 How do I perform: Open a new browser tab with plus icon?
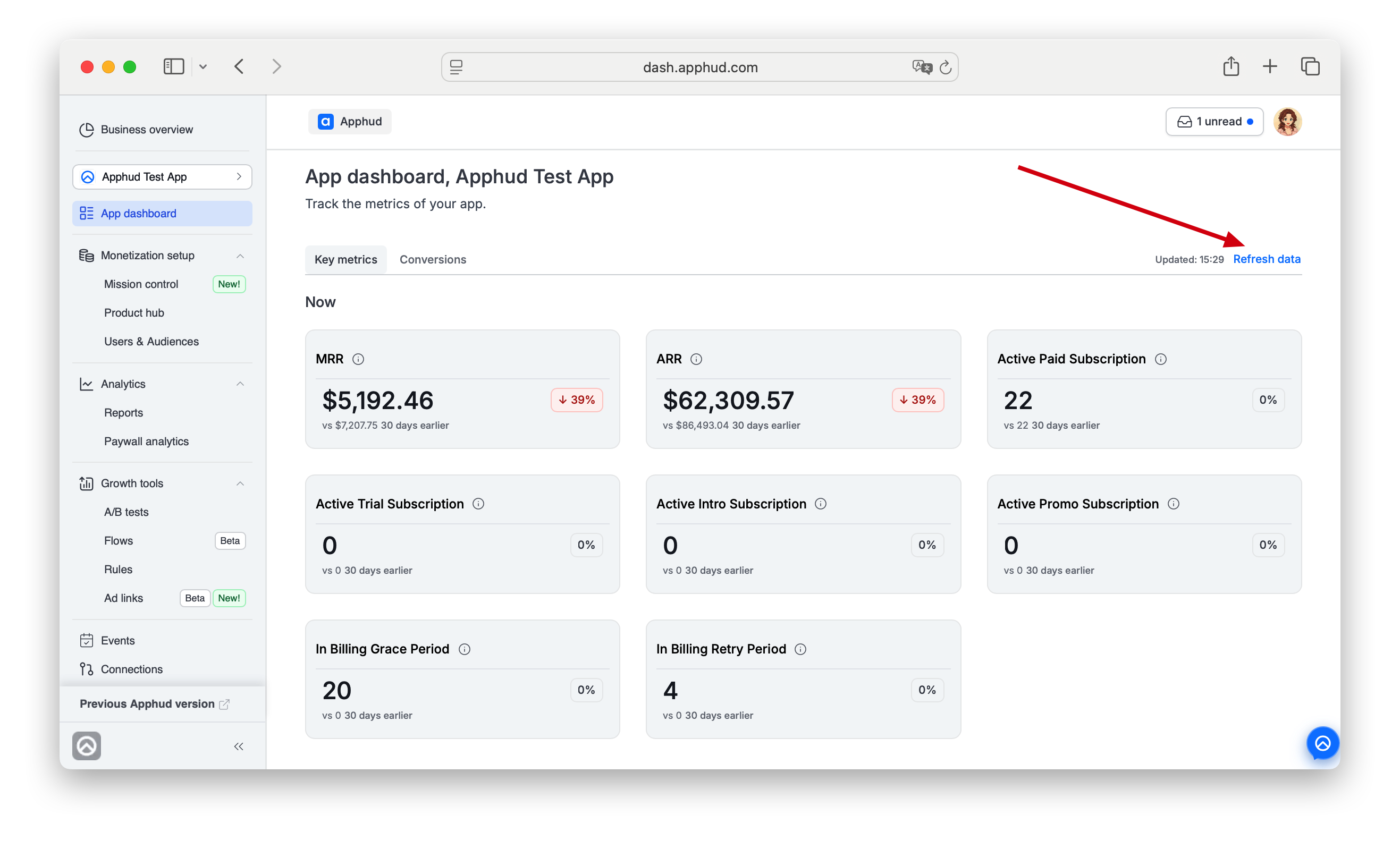(1270, 66)
